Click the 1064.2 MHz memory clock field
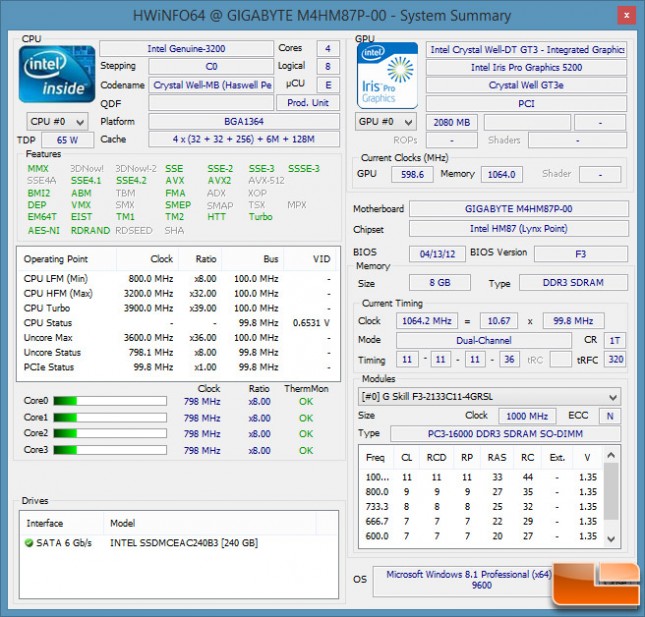645x617 pixels. coord(427,321)
